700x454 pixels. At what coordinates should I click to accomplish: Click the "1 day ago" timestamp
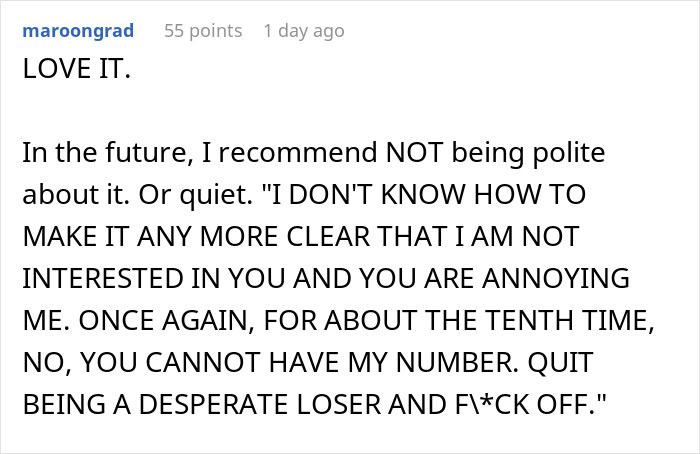pyautogui.click(x=303, y=31)
